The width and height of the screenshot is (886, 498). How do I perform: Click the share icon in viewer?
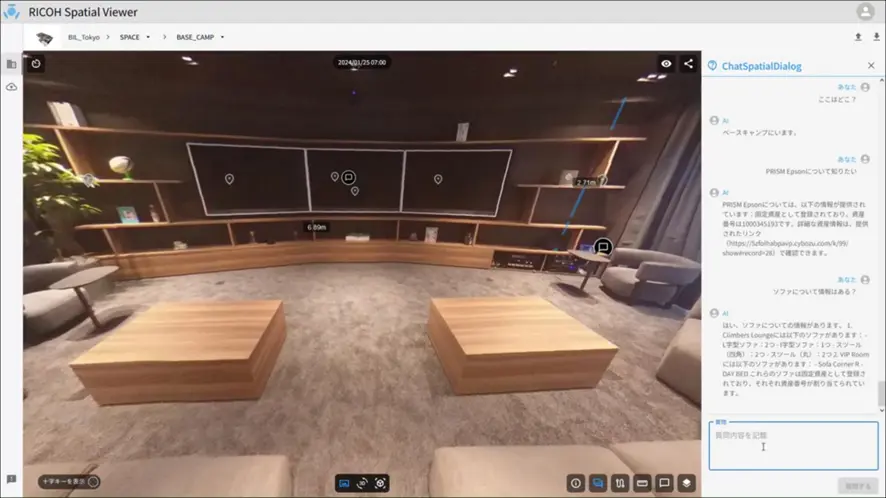[688, 64]
